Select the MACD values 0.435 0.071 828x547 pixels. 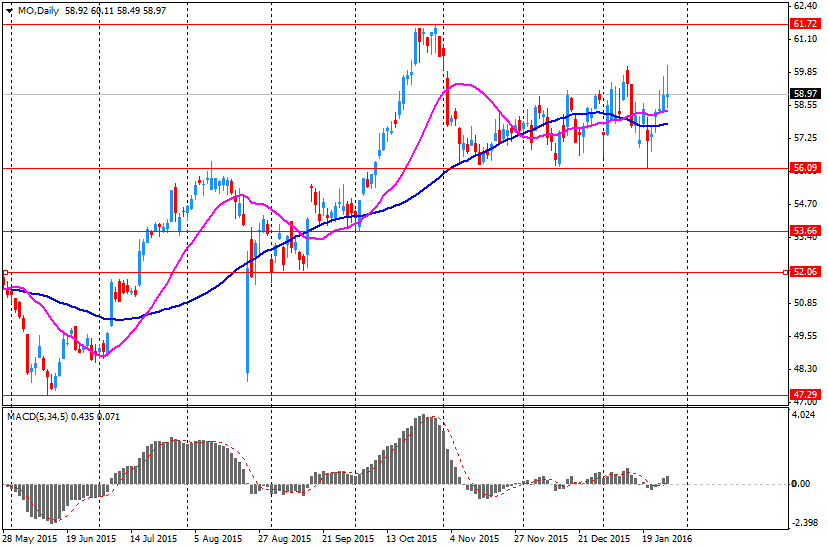point(95,417)
